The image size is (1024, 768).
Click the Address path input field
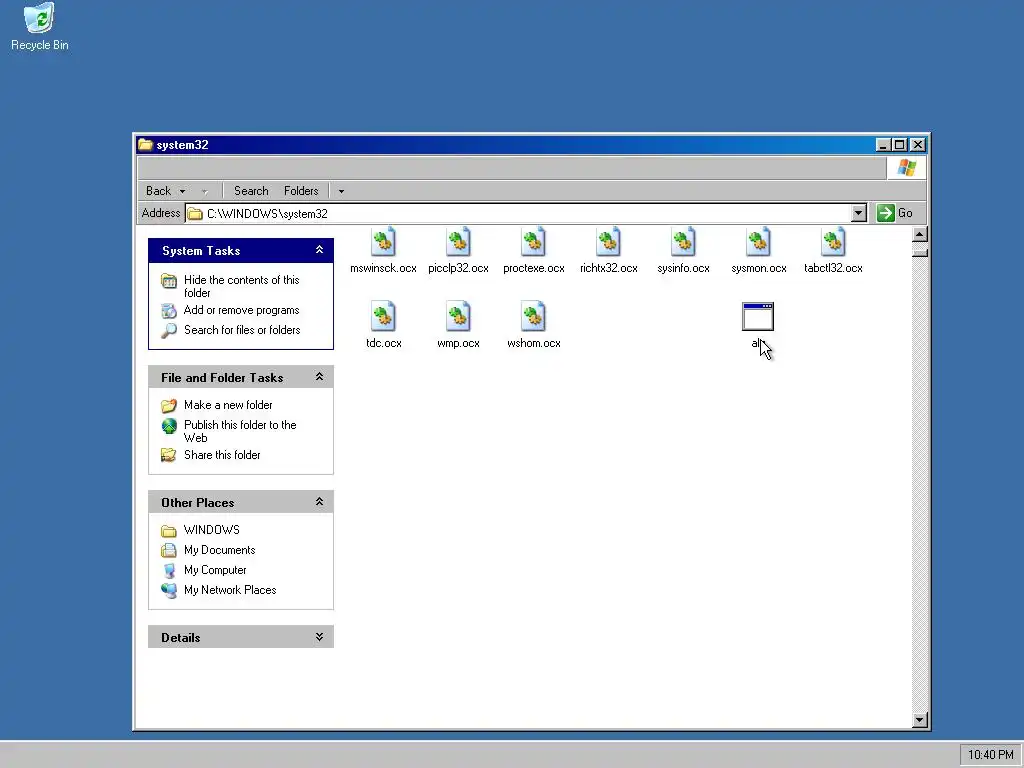526,214
